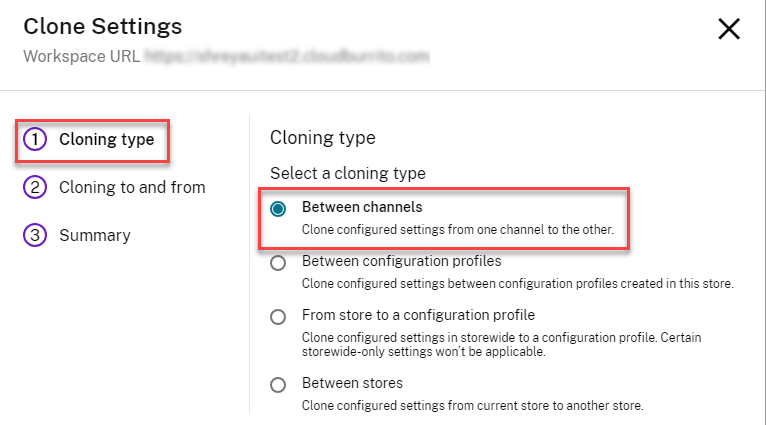Click the step 2 numbered circle icon
The image size is (766, 425).
[x=35, y=187]
